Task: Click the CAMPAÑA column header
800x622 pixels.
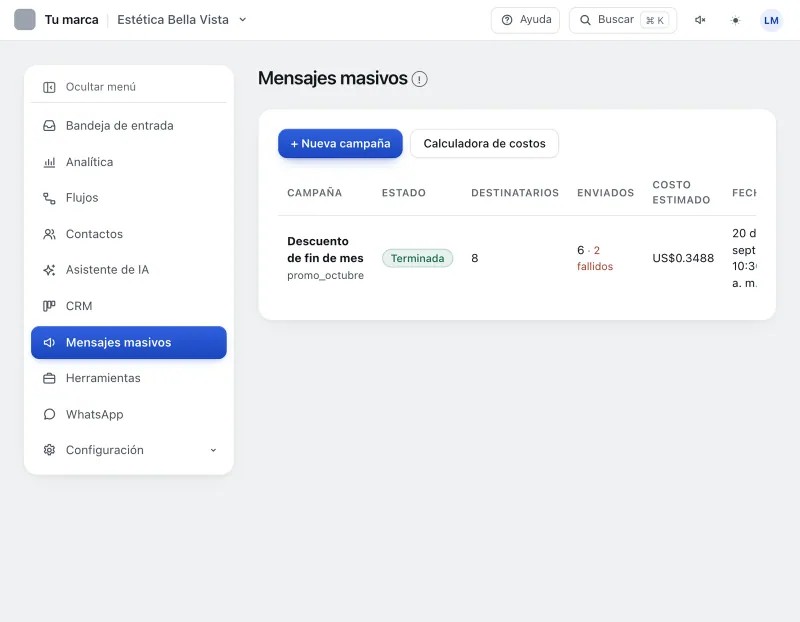Action: point(314,193)
